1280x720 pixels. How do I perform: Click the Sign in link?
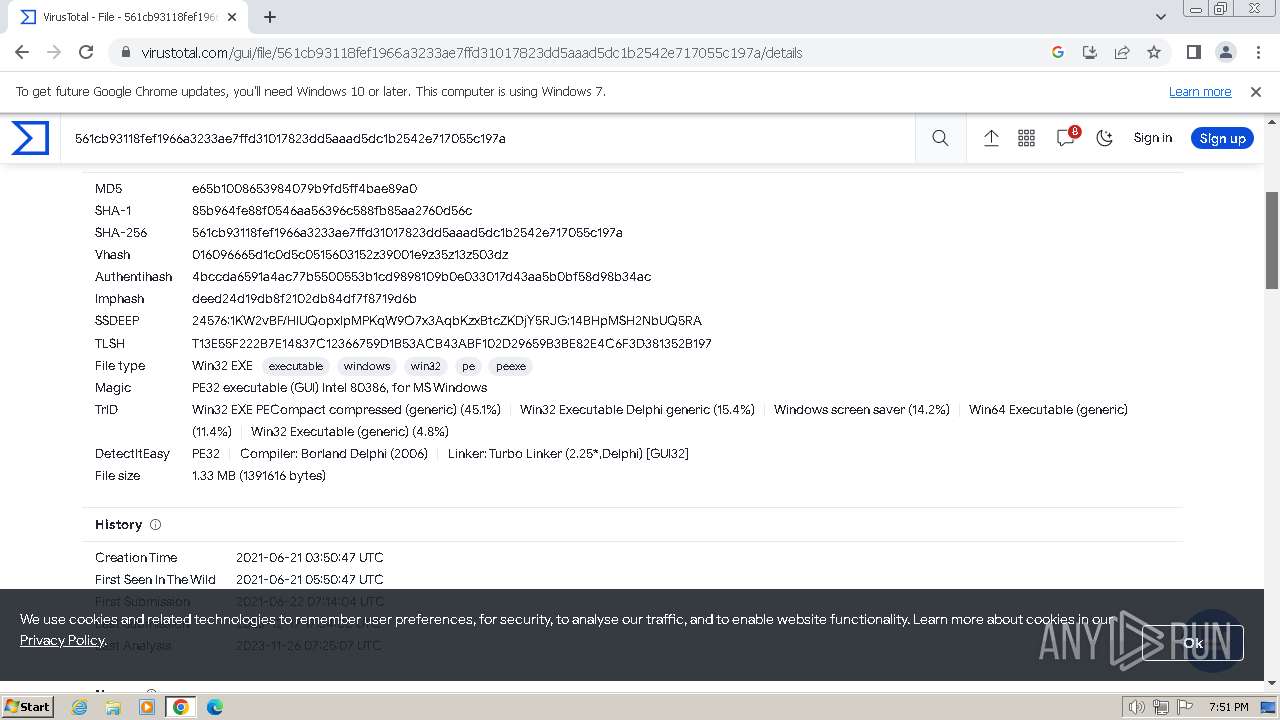tap(1152, 138)
